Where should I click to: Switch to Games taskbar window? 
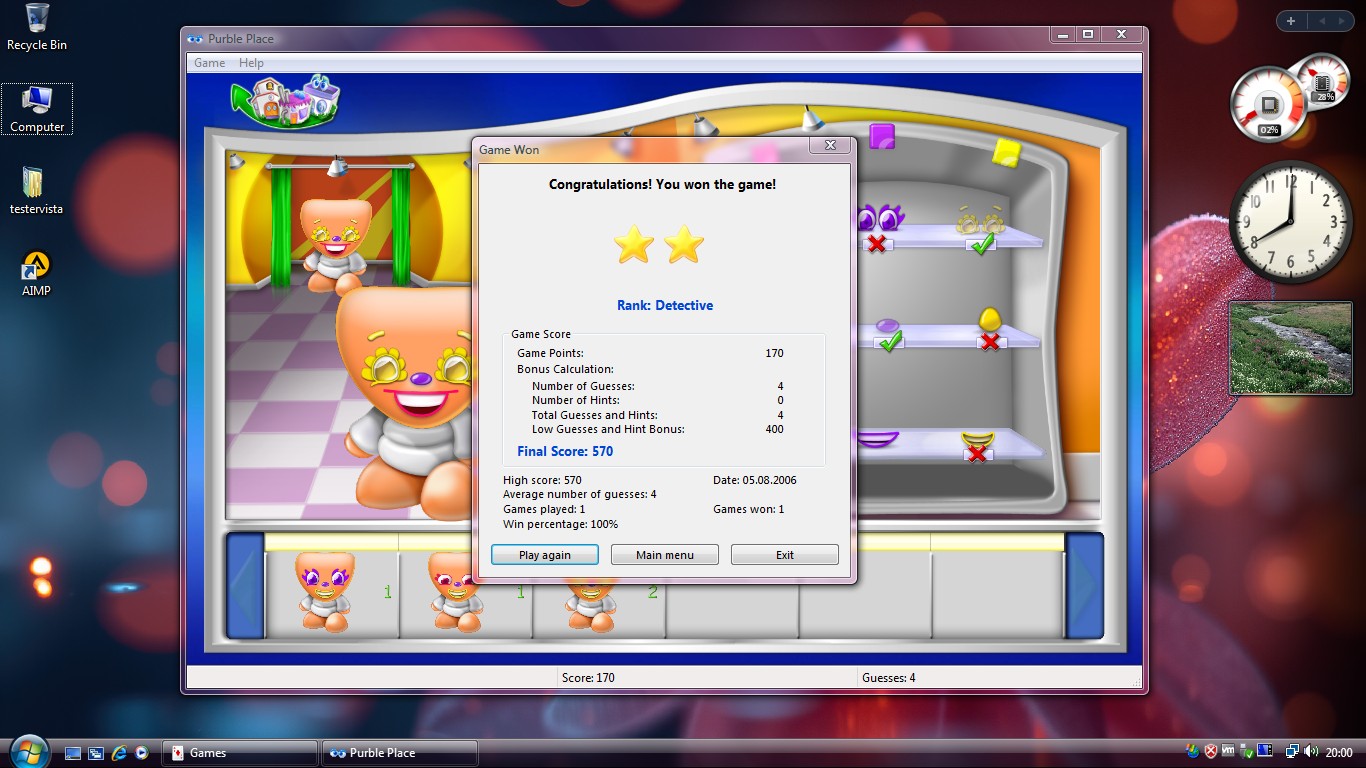tap(240, 753)
